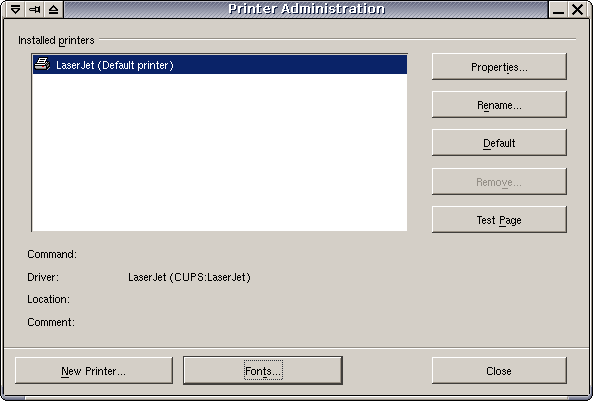Click the Close button at bottom right
This screenshot has height=401, width=593.
point(499,371)
